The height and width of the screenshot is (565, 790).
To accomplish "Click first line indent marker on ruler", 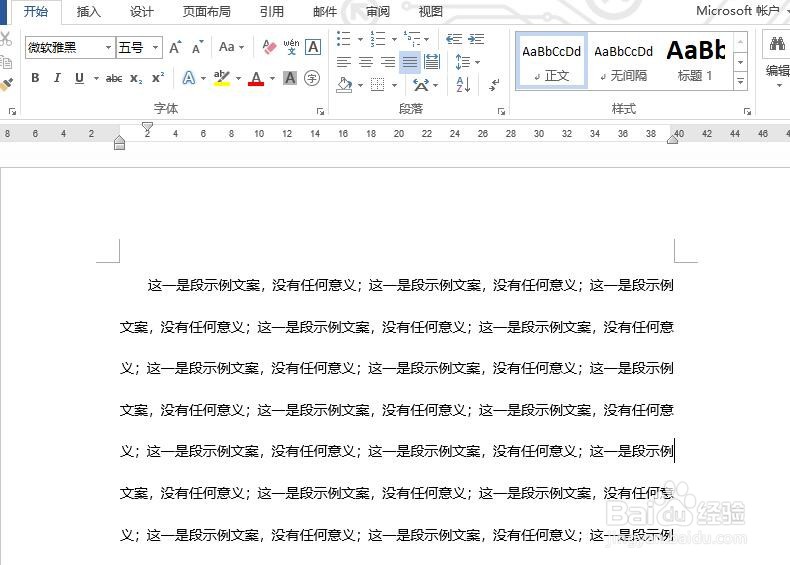I will tap(147, 126).
